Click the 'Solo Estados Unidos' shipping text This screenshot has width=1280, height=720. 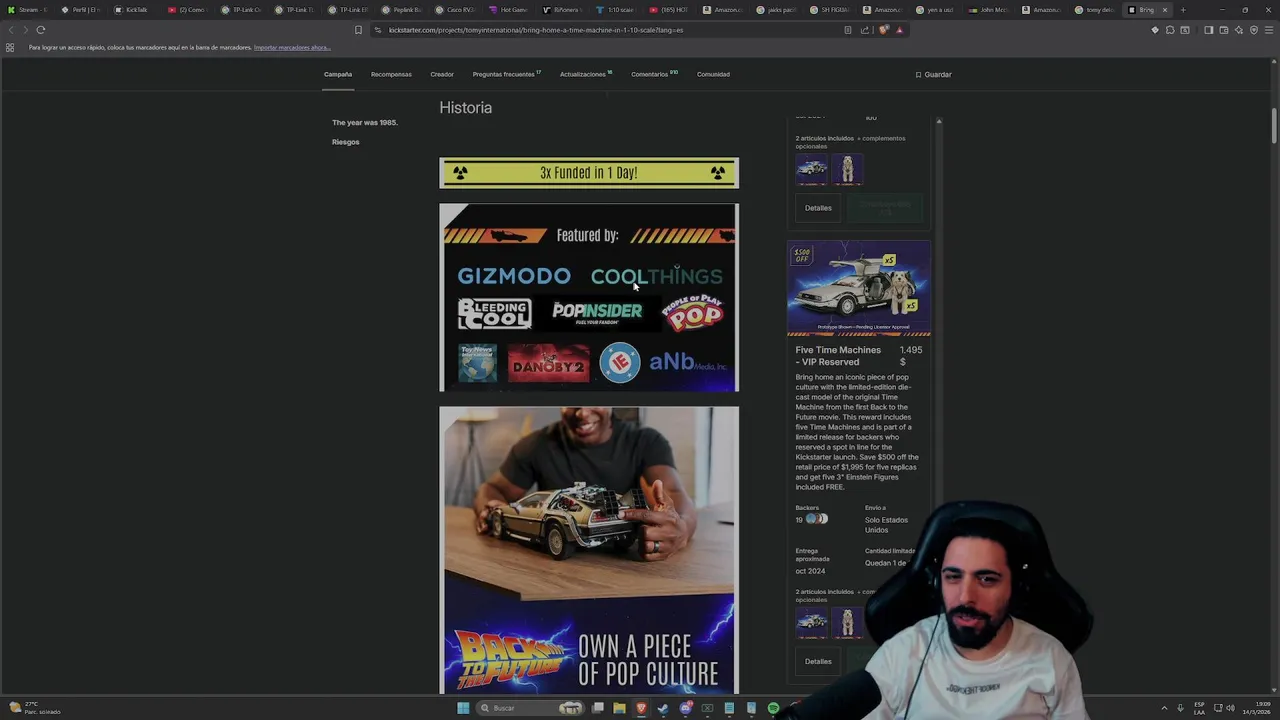coord(886,525)
